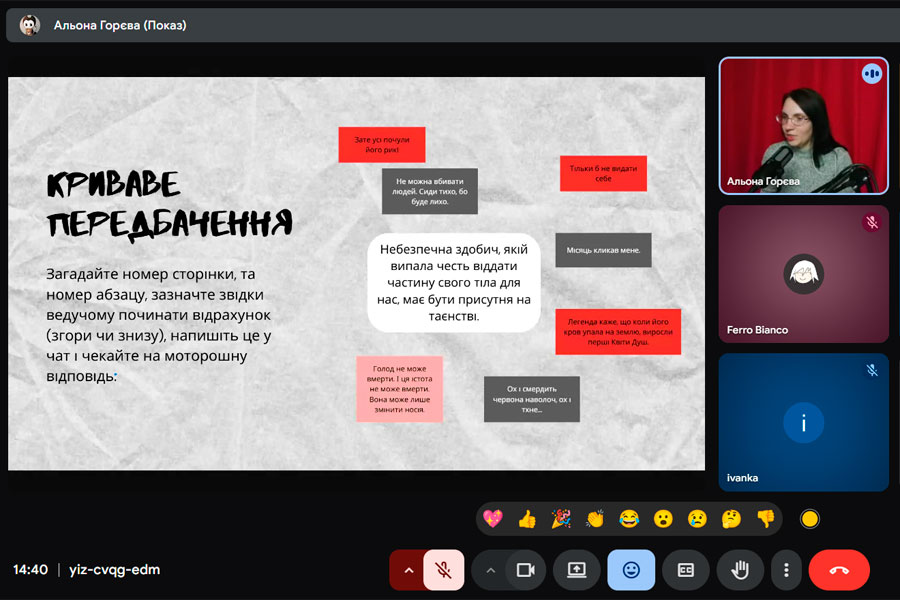Pick emoji skin tone yellow circle
Viewport: 900px width, 600px height.
810,518
